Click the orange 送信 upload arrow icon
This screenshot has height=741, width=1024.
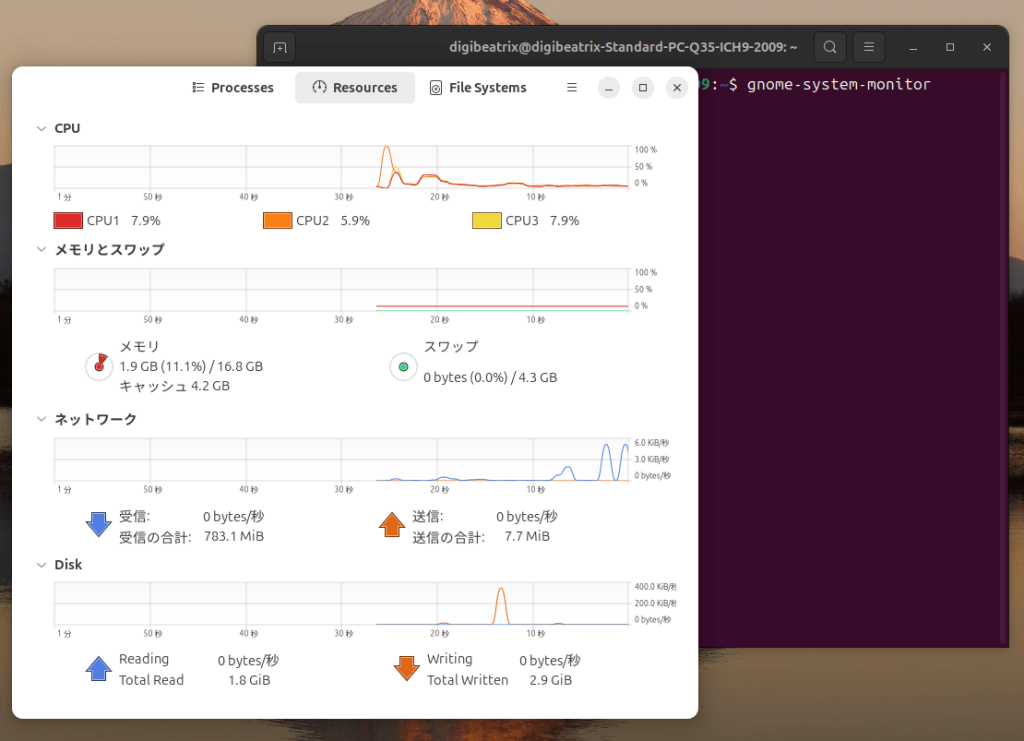pos(392,525)
